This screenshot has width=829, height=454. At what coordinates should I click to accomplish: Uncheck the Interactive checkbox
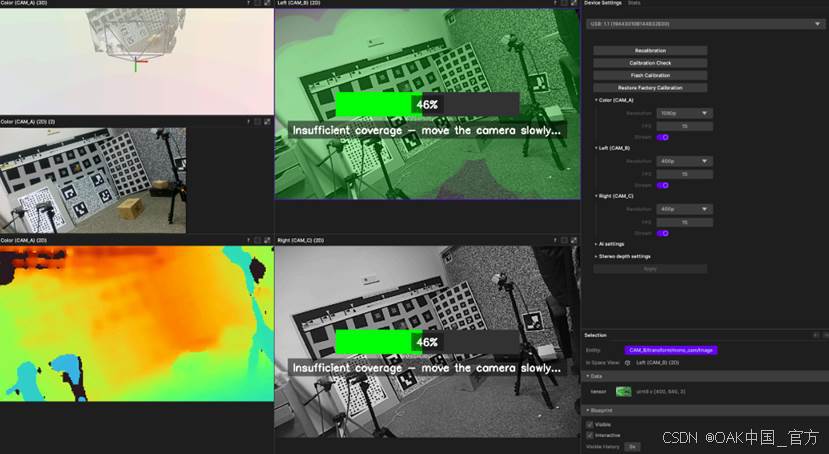point(589,436)
